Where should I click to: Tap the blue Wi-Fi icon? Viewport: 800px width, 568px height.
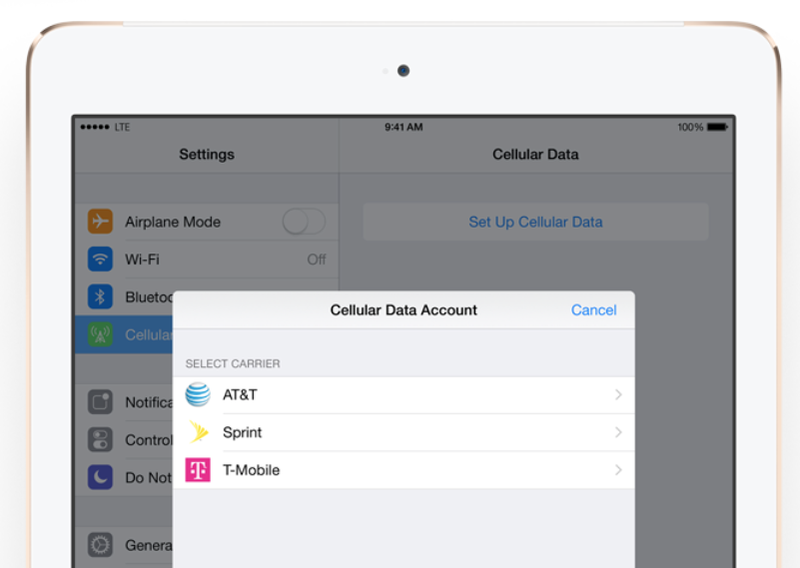[100, 259]
